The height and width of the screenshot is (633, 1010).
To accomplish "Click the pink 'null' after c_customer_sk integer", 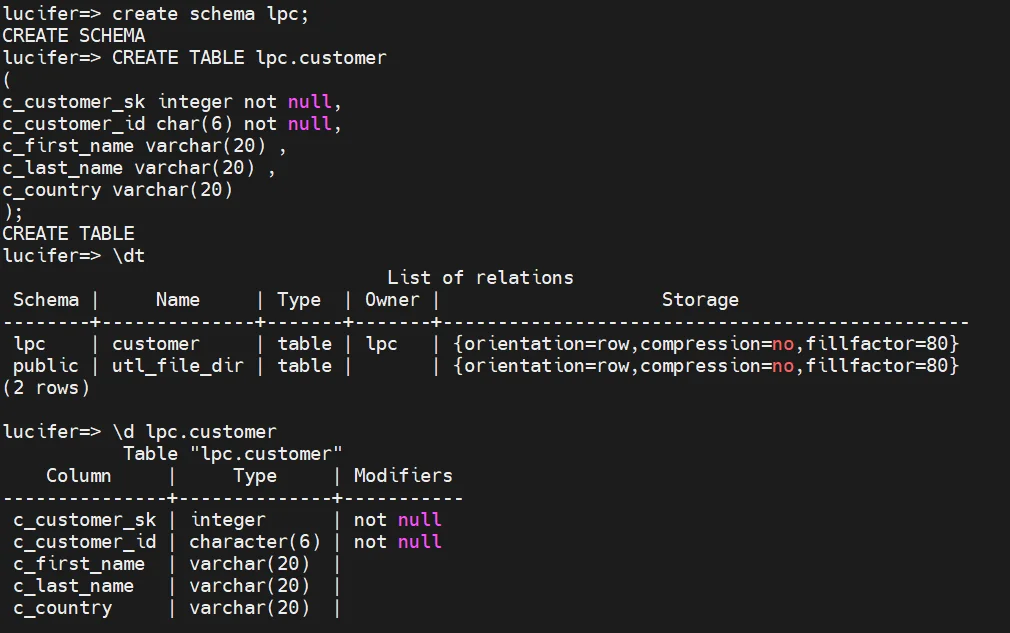I will coord(310,102).
